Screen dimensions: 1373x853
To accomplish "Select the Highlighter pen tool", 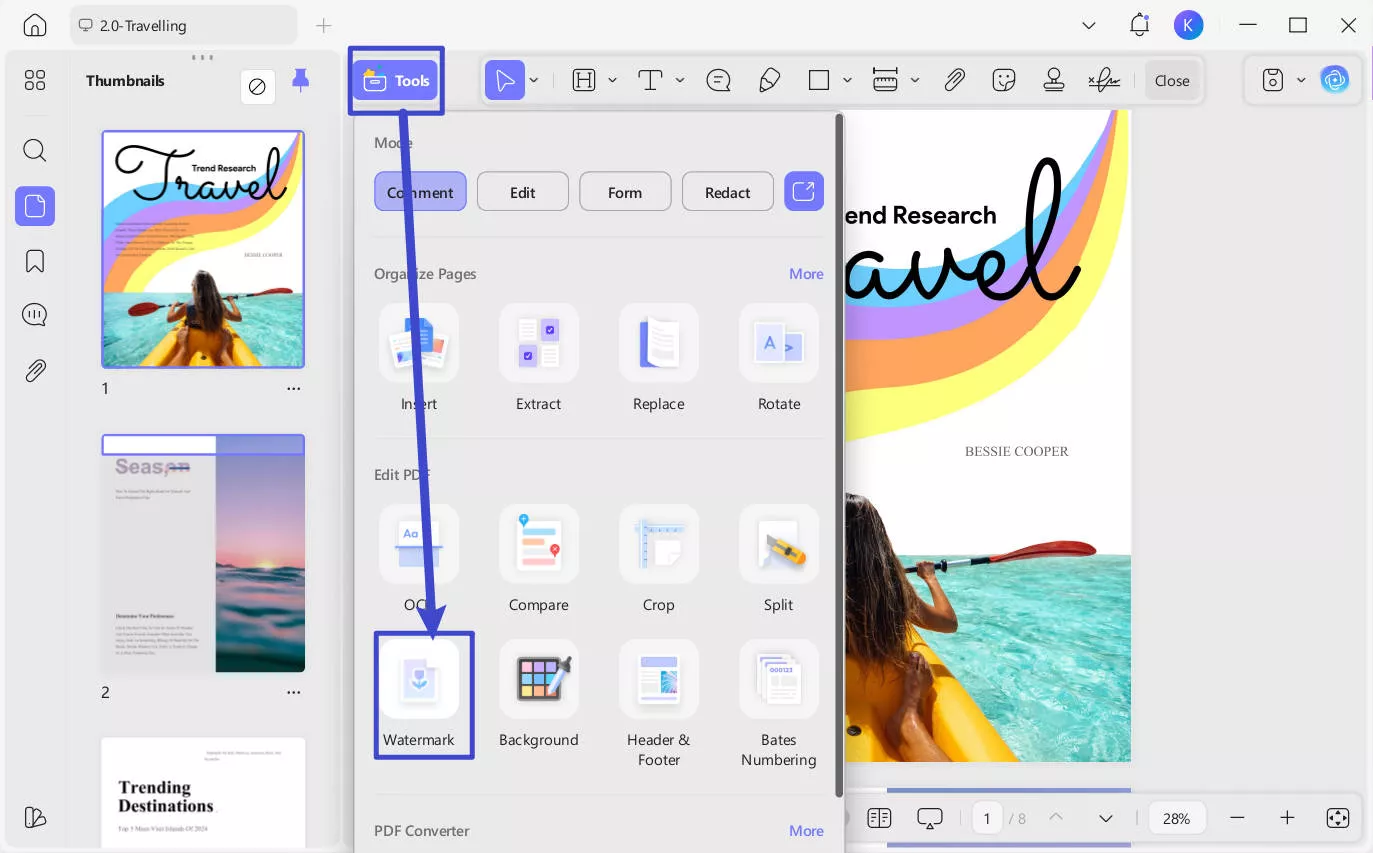I will click(x=769, y=80).
